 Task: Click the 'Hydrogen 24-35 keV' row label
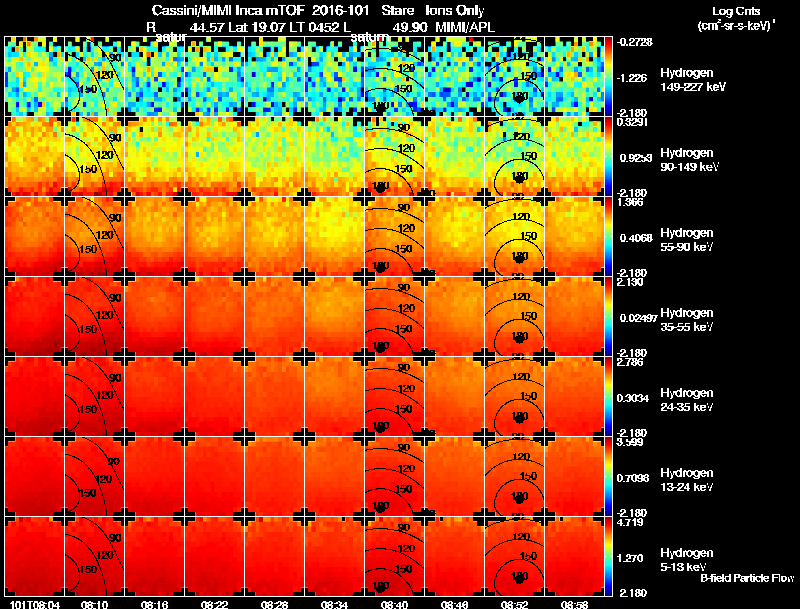click(x=687, y=400)
